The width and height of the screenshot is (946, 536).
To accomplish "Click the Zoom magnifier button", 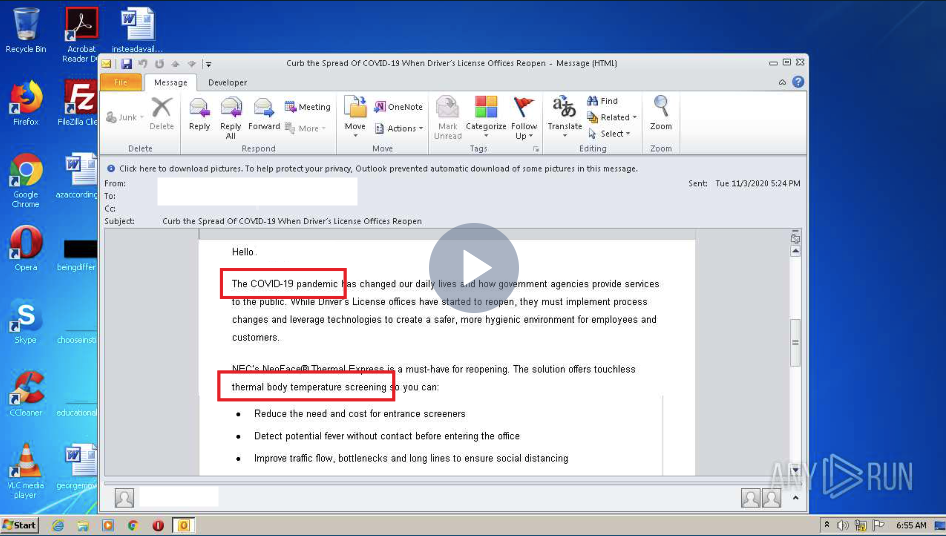I will coord(661,113).
